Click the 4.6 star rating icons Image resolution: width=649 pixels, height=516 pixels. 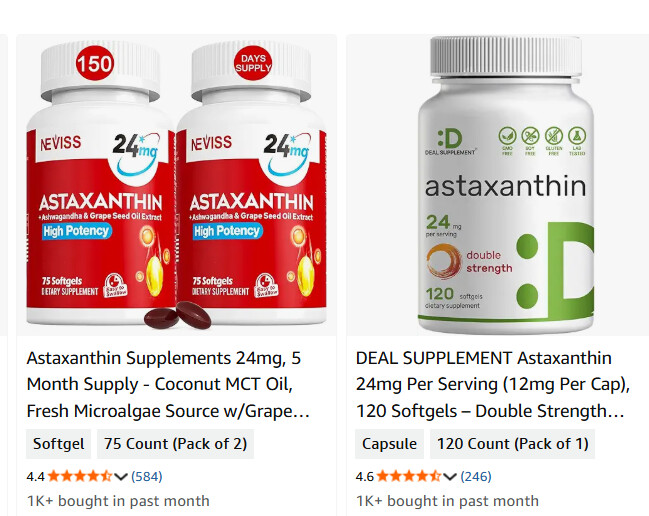(x=409, y=476)
